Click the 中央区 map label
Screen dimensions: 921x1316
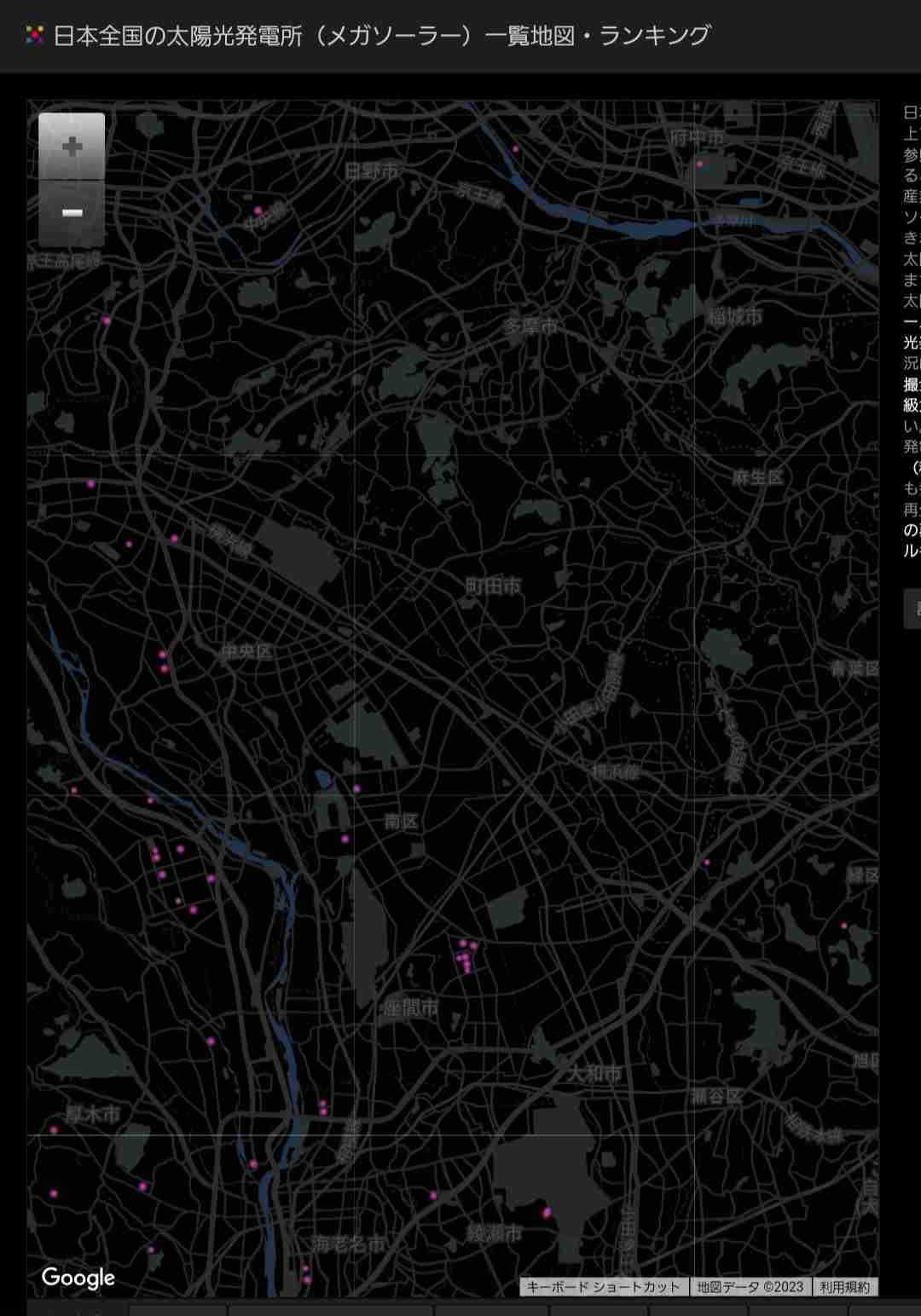click(x=246, y=651)
